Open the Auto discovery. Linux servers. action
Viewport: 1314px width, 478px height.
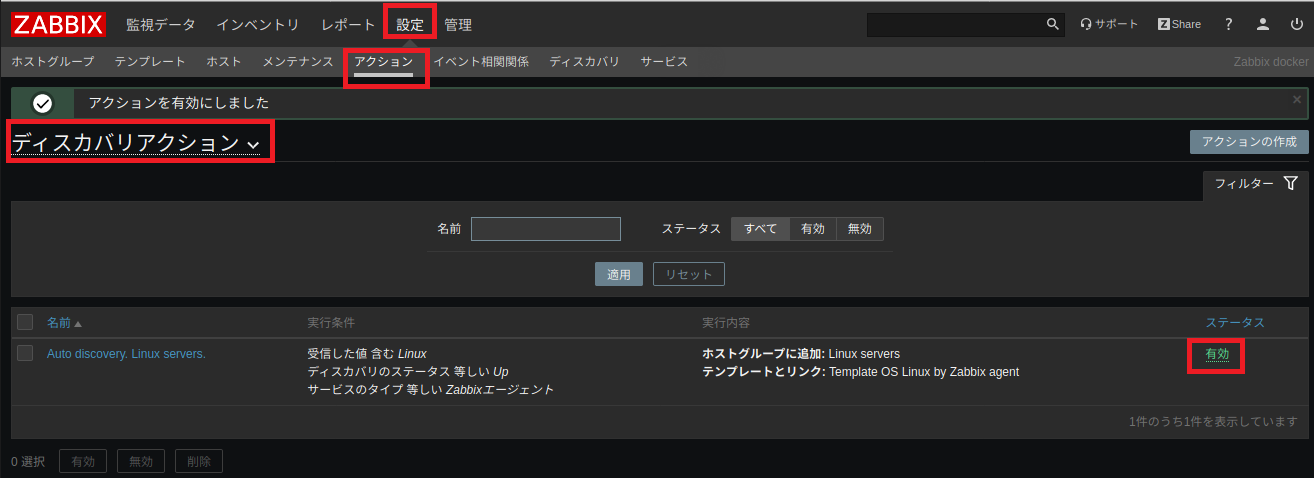(126, 354)
